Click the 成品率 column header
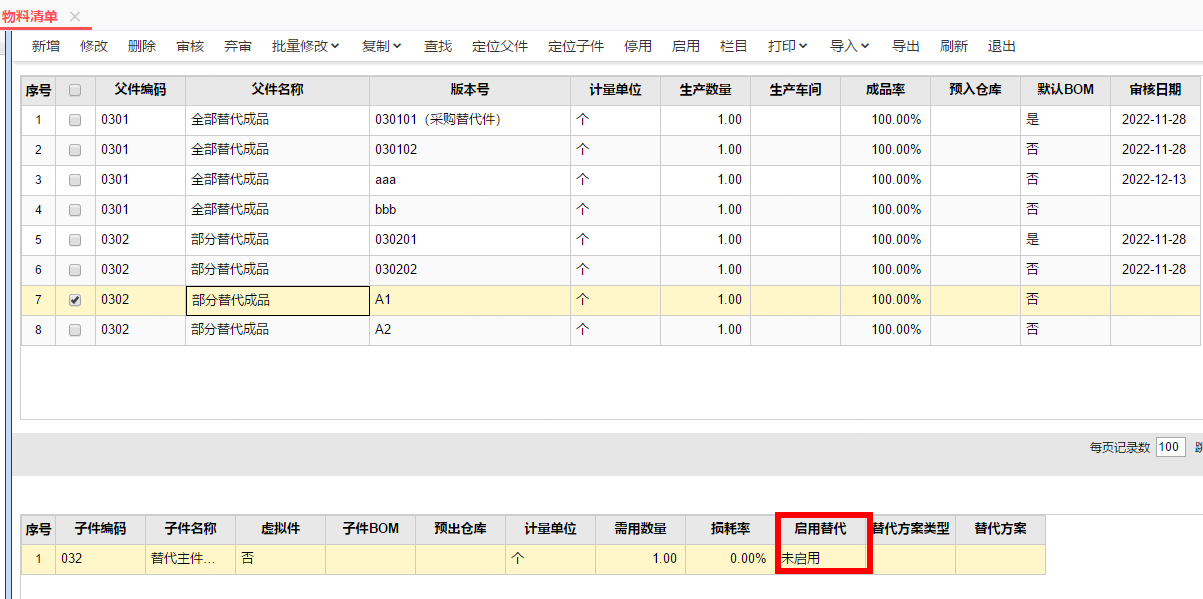The image size is (1203, 599). click(x=885, y=90)
